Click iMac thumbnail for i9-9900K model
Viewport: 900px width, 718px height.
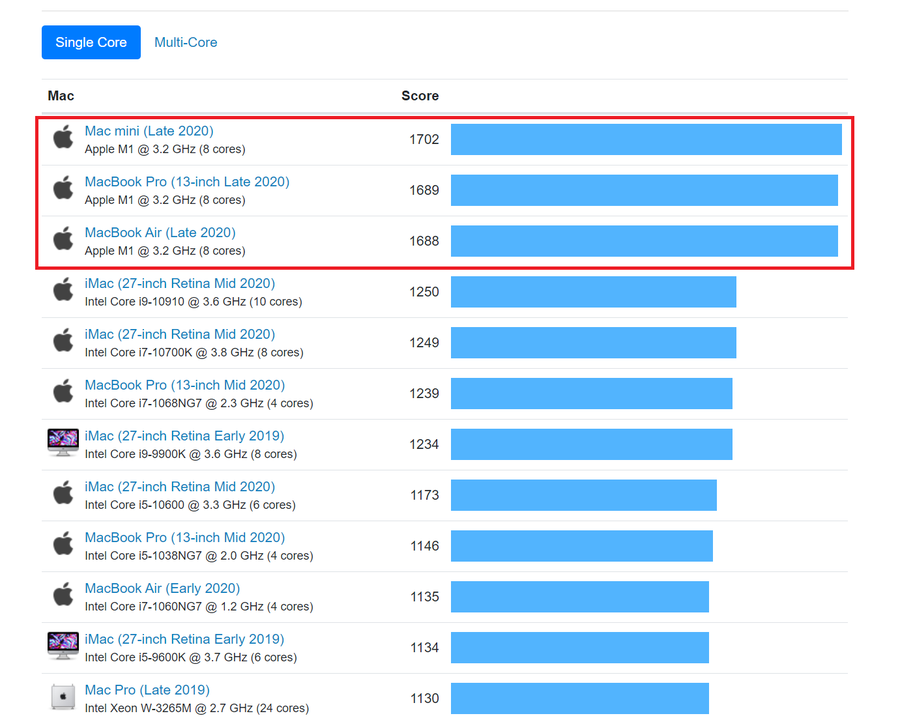pyautogui.click(x=63, y=443)
